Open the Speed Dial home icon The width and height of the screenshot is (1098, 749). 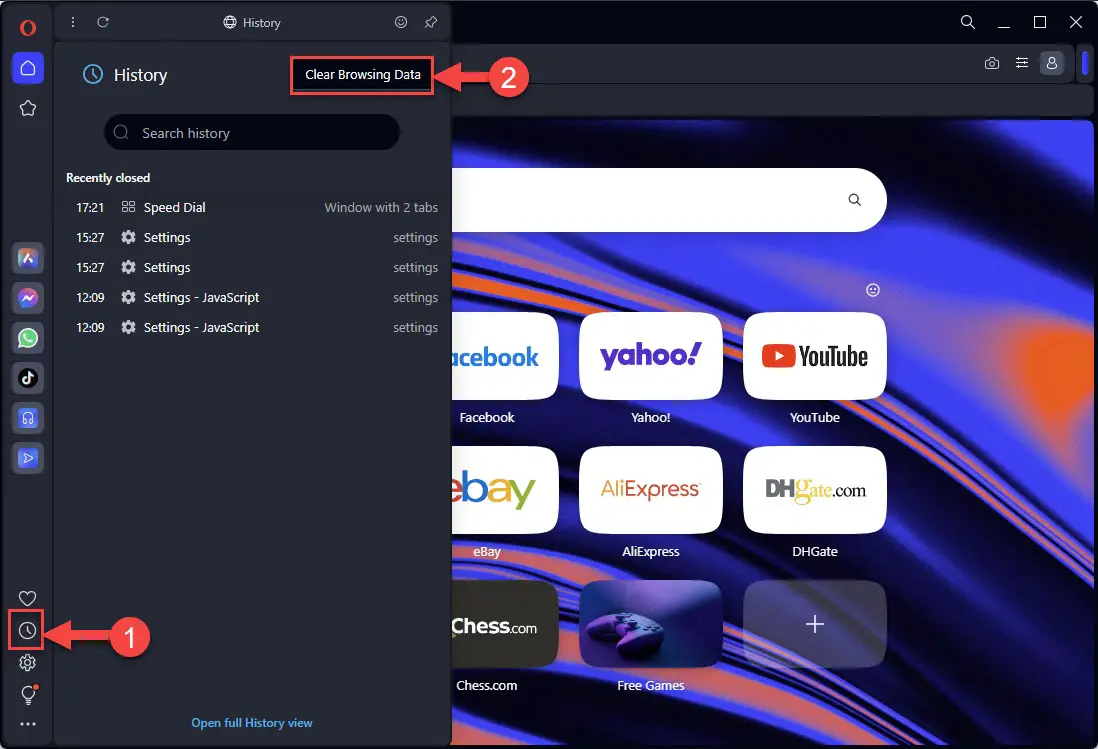pos(27,68)
